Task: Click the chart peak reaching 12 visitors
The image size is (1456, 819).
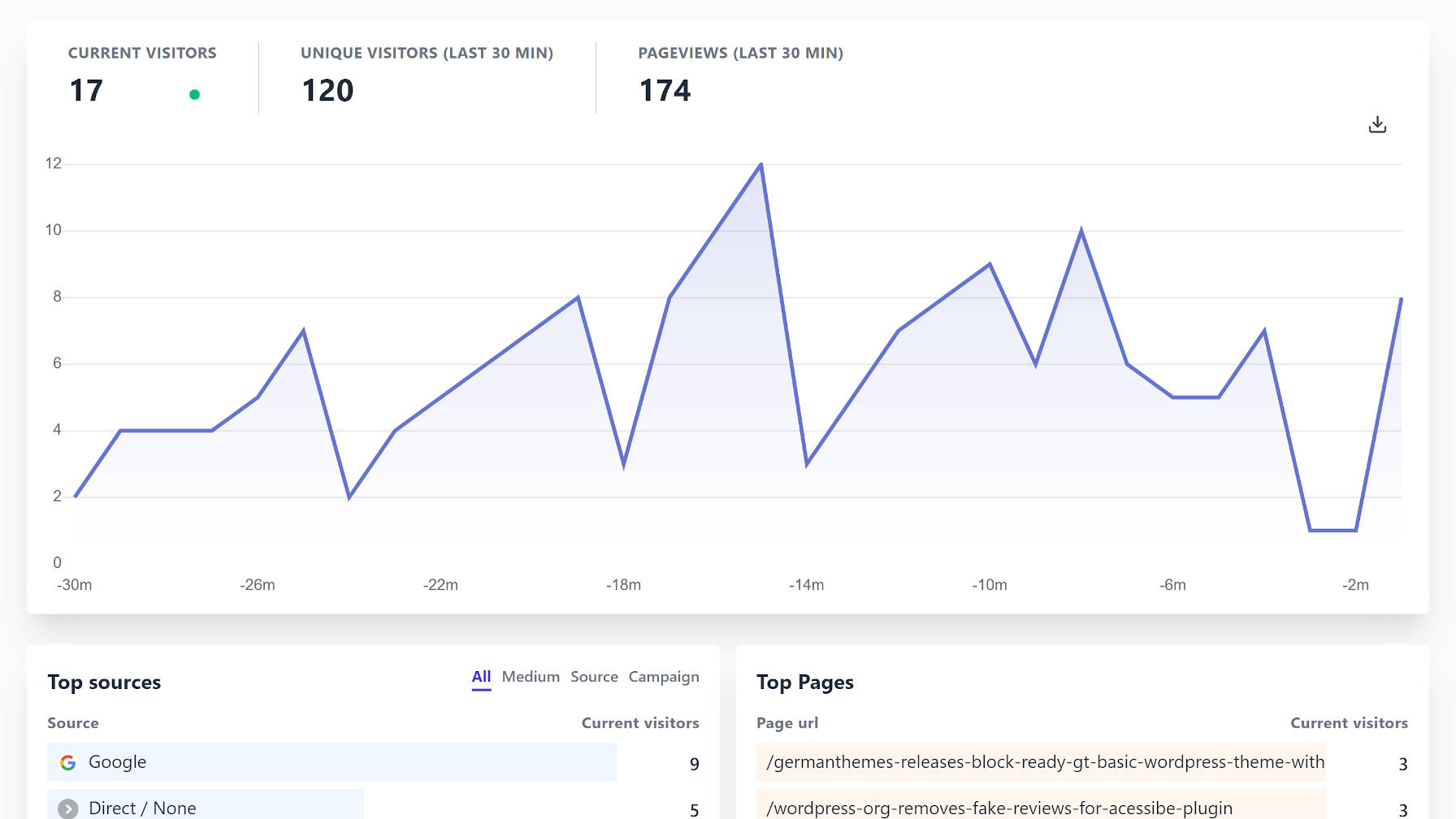Action: coord(759,163)
